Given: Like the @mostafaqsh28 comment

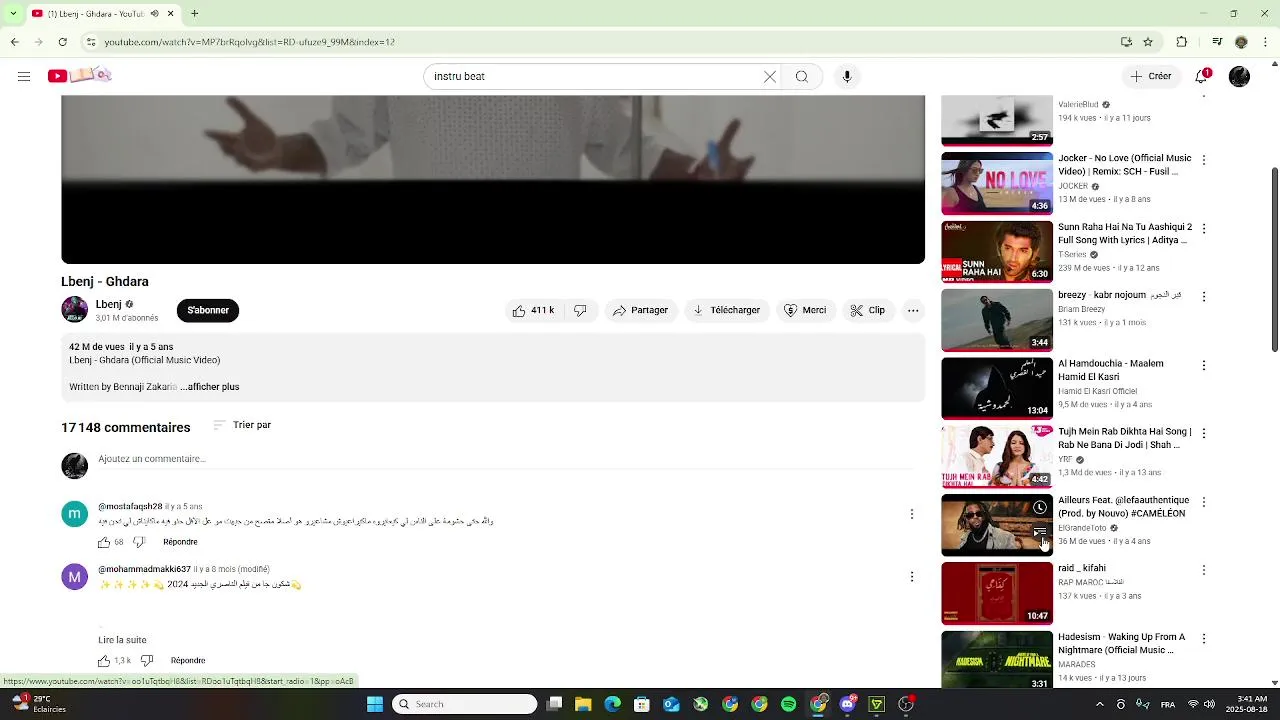Looking at the screenshot, I should pyautogui.click(x=104, y=542).
